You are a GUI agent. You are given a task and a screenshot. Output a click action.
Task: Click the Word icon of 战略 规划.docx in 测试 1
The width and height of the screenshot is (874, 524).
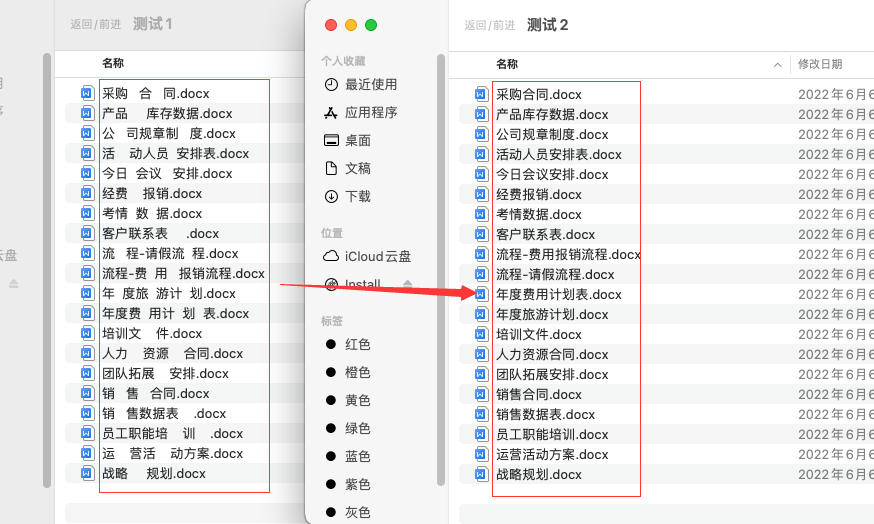pyautogui.click(x=87, y=473)
